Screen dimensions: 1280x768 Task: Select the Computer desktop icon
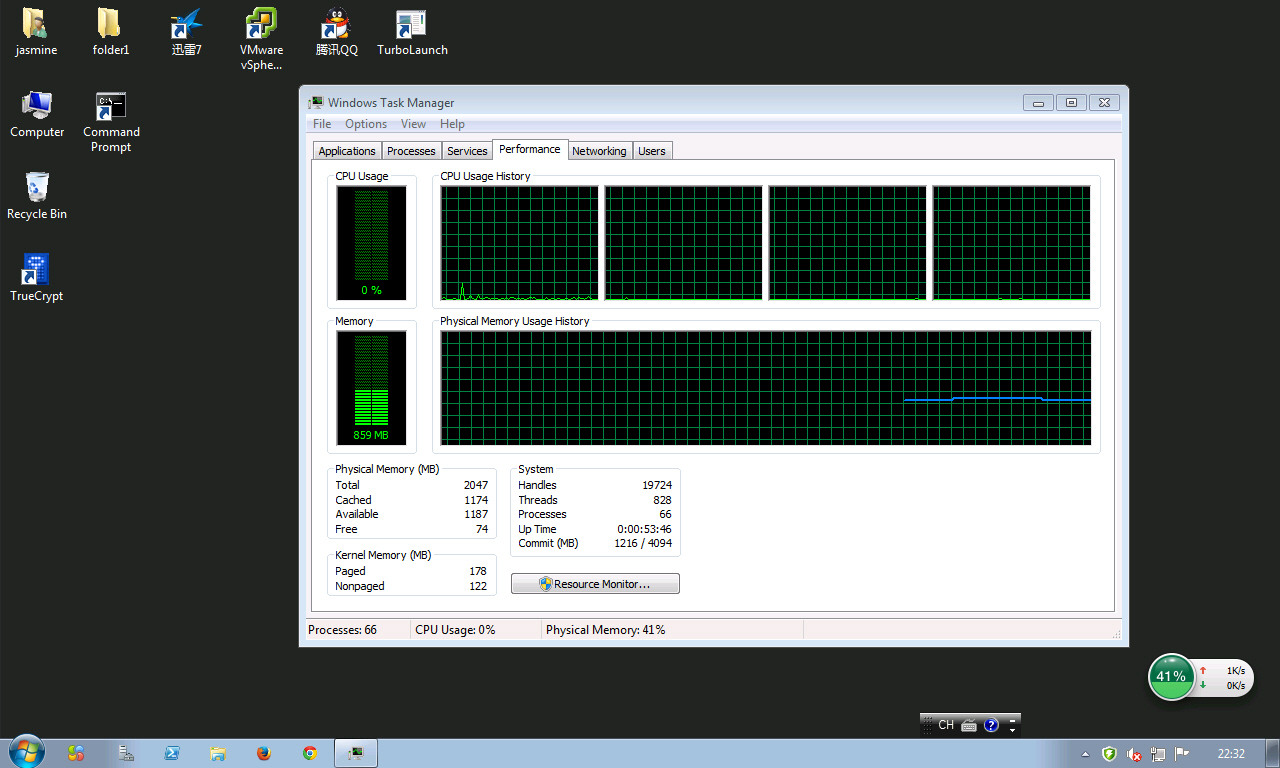pos(37,114)
